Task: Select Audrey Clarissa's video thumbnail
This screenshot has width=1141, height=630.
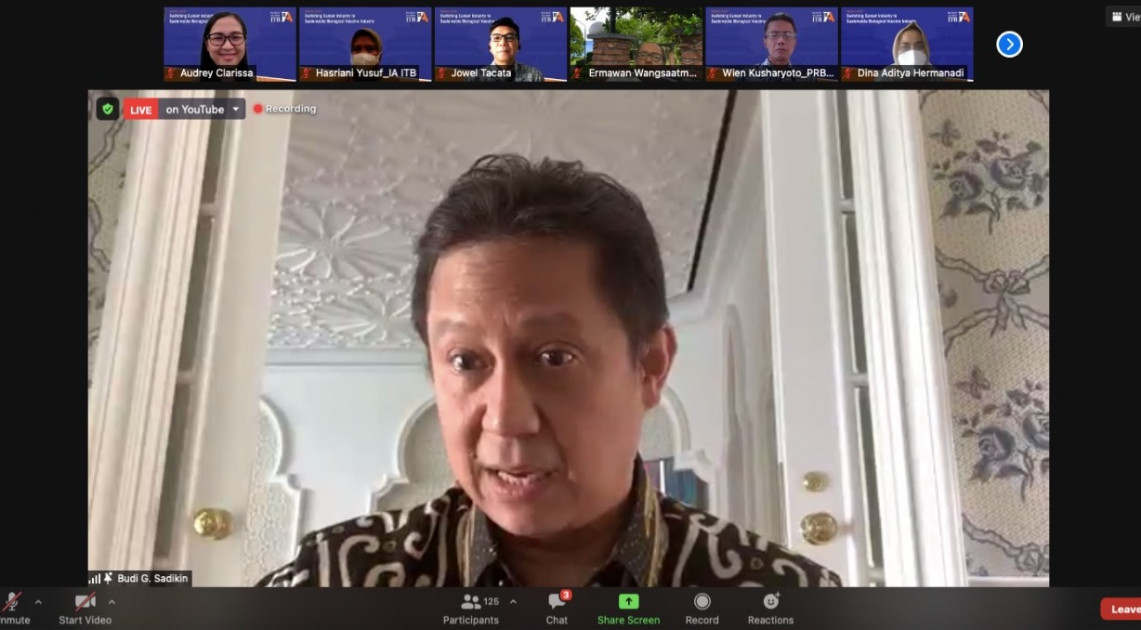Action: click(230, 44)
